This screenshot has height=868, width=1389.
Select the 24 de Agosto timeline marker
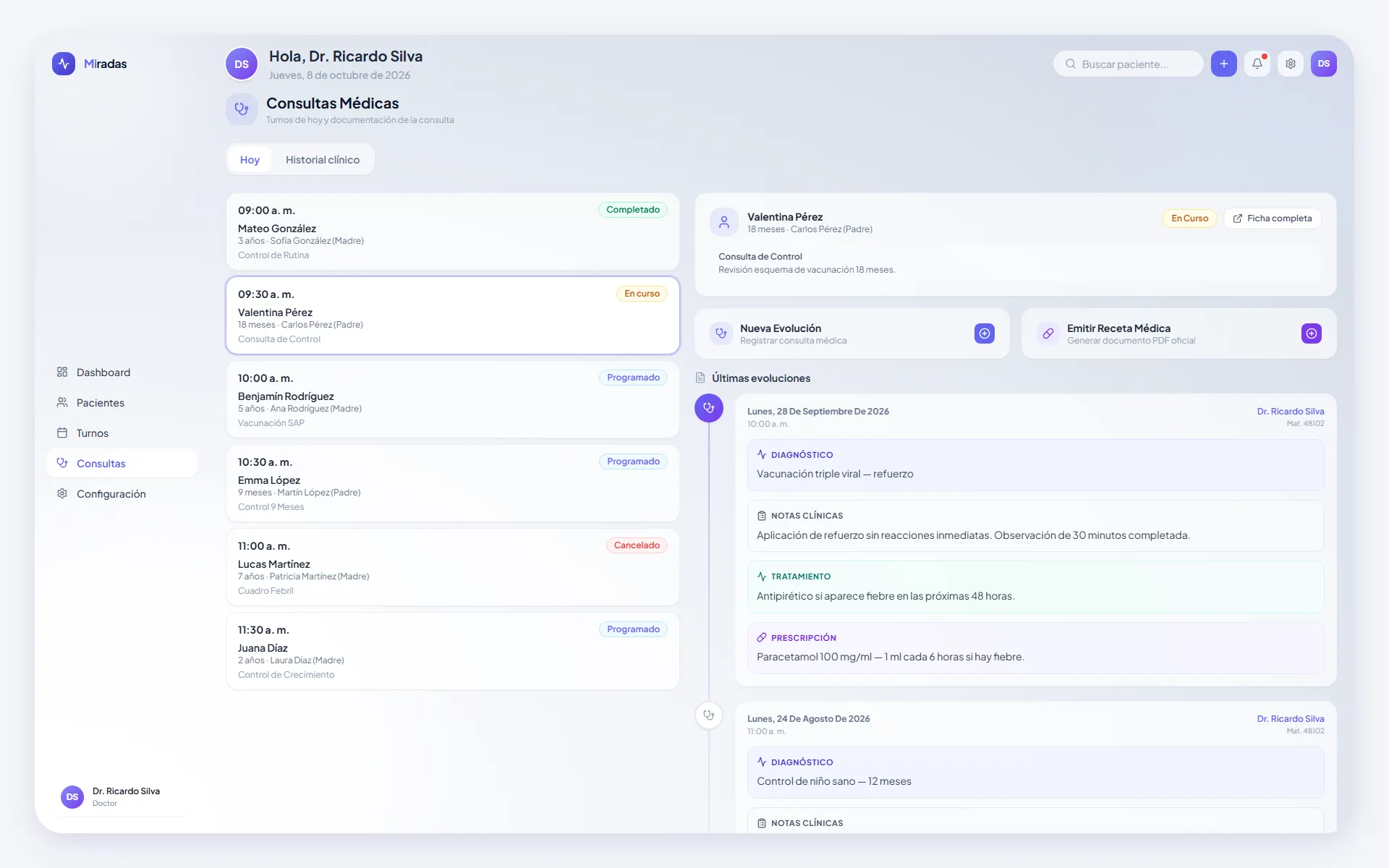[x=709, y=715]
